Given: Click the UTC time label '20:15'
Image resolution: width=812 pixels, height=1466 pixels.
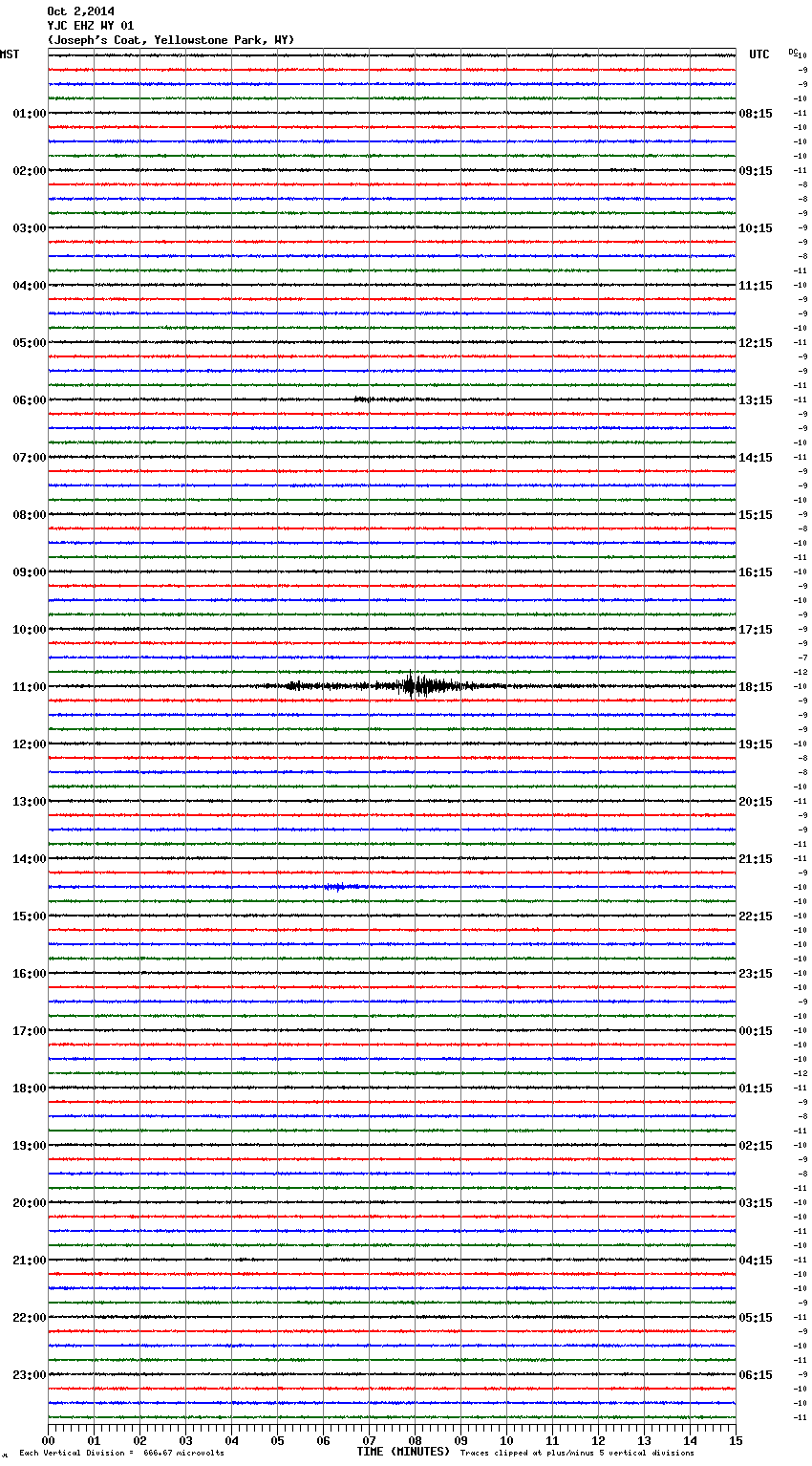Looking at the screenshot, I should [x=756, y=802].
